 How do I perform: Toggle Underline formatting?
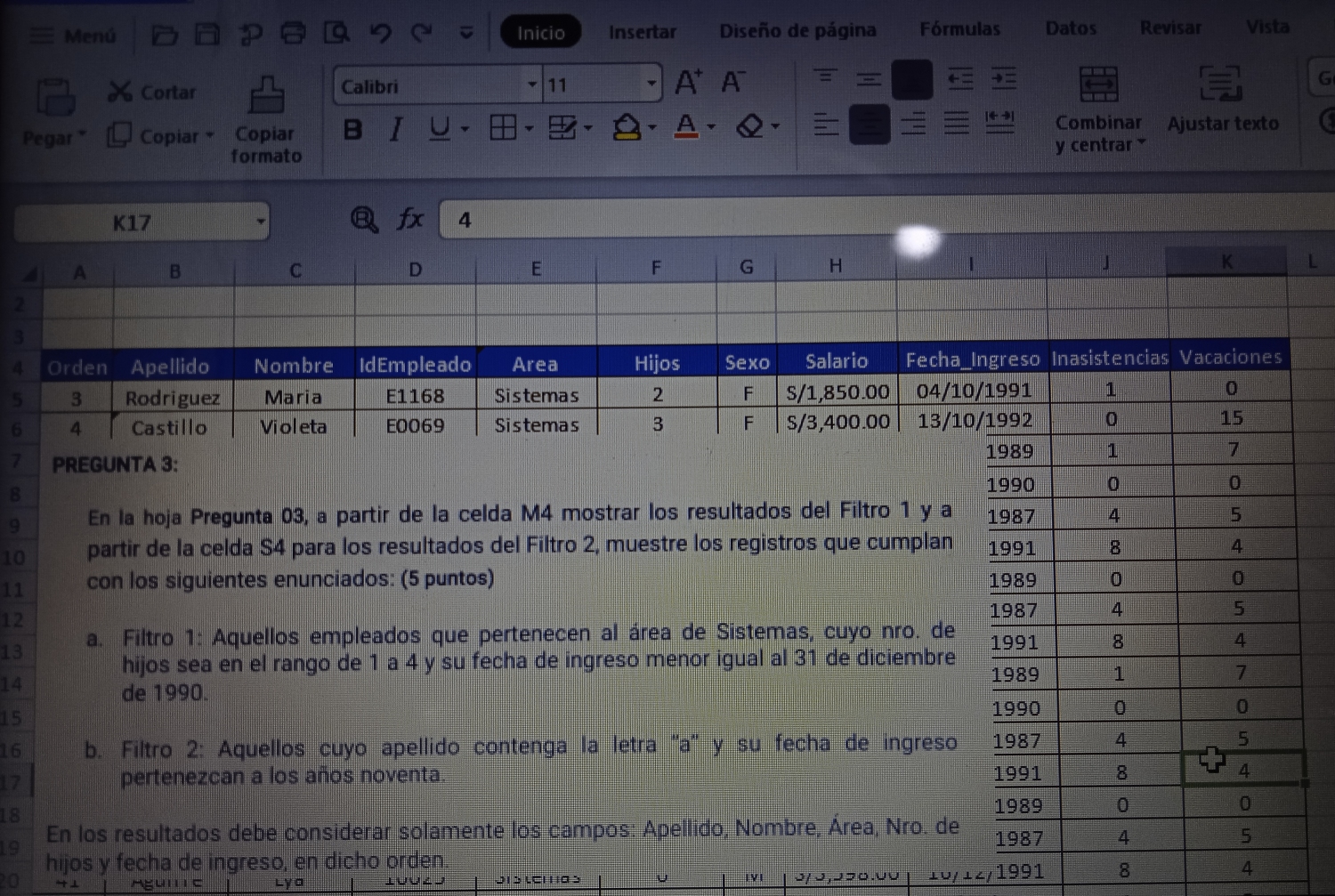[x=439, y=129]
